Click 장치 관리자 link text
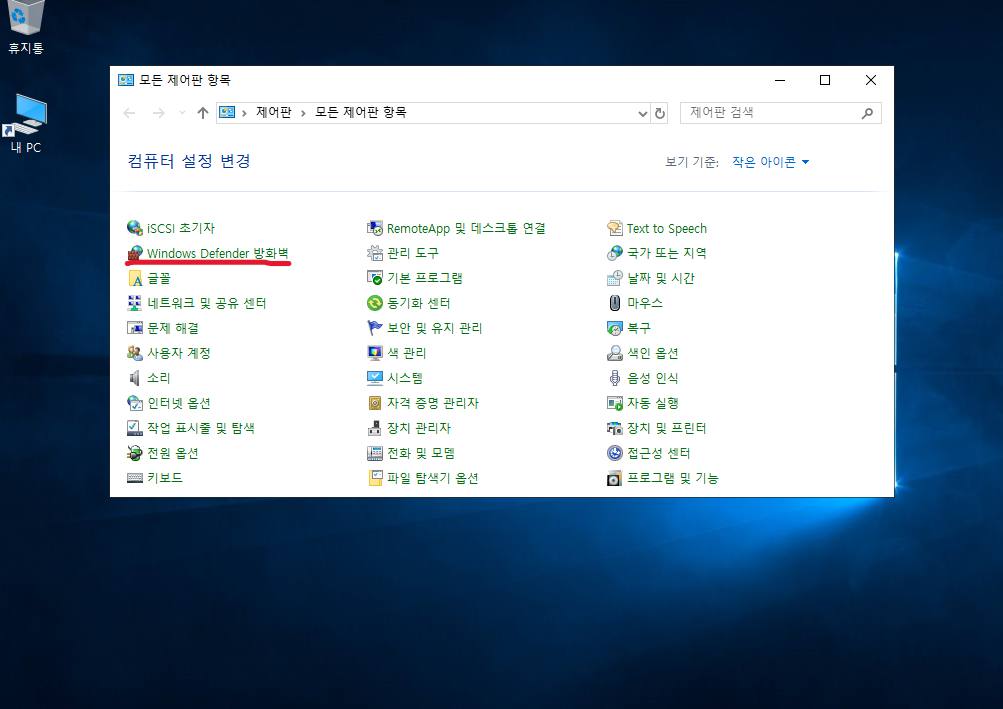 (419, 428)
